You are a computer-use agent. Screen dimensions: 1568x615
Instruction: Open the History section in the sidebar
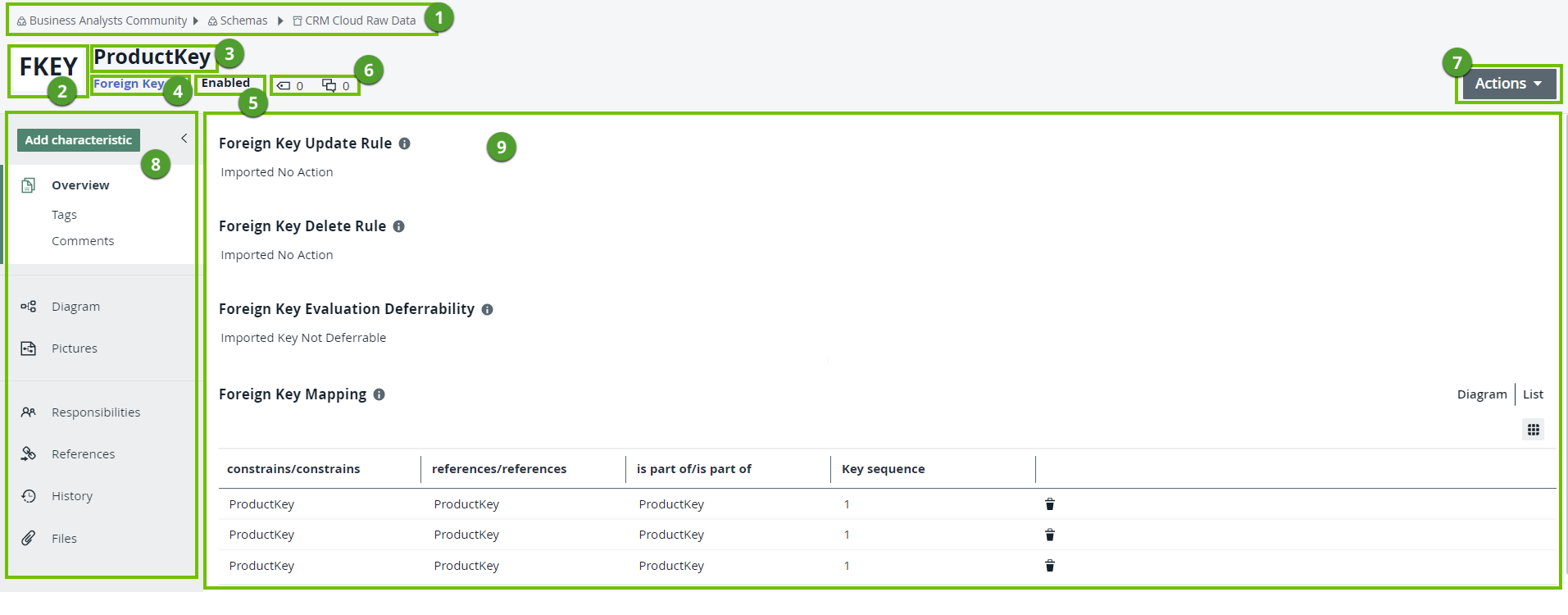point(72,496)
